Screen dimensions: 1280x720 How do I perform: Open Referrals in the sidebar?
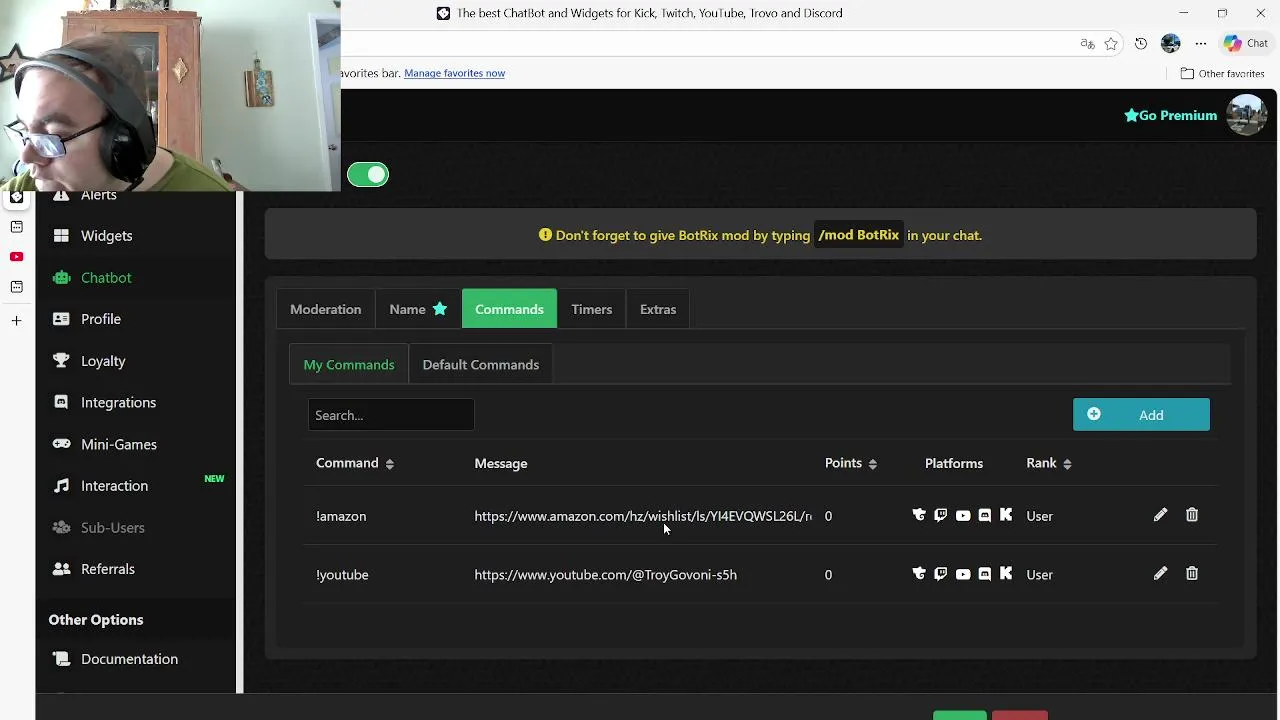(x=107, y=569)
